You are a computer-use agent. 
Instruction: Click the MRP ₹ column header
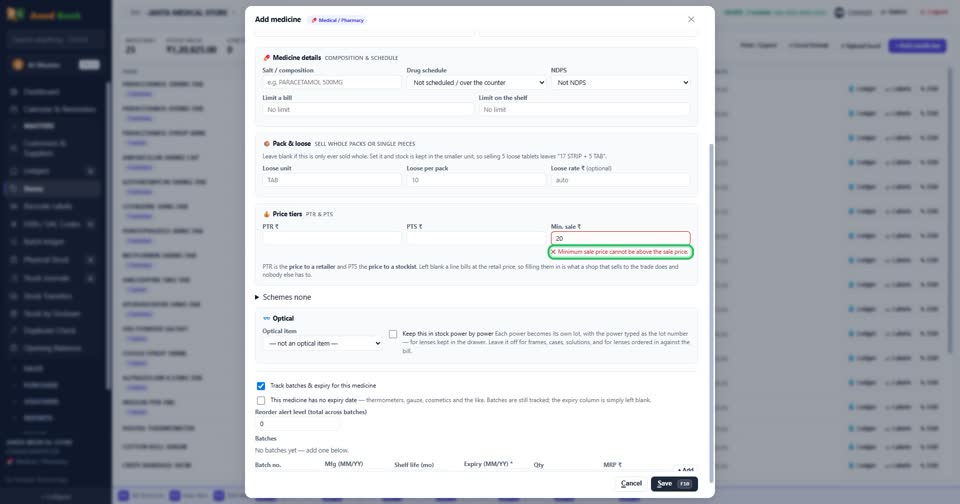click(612, 465)
